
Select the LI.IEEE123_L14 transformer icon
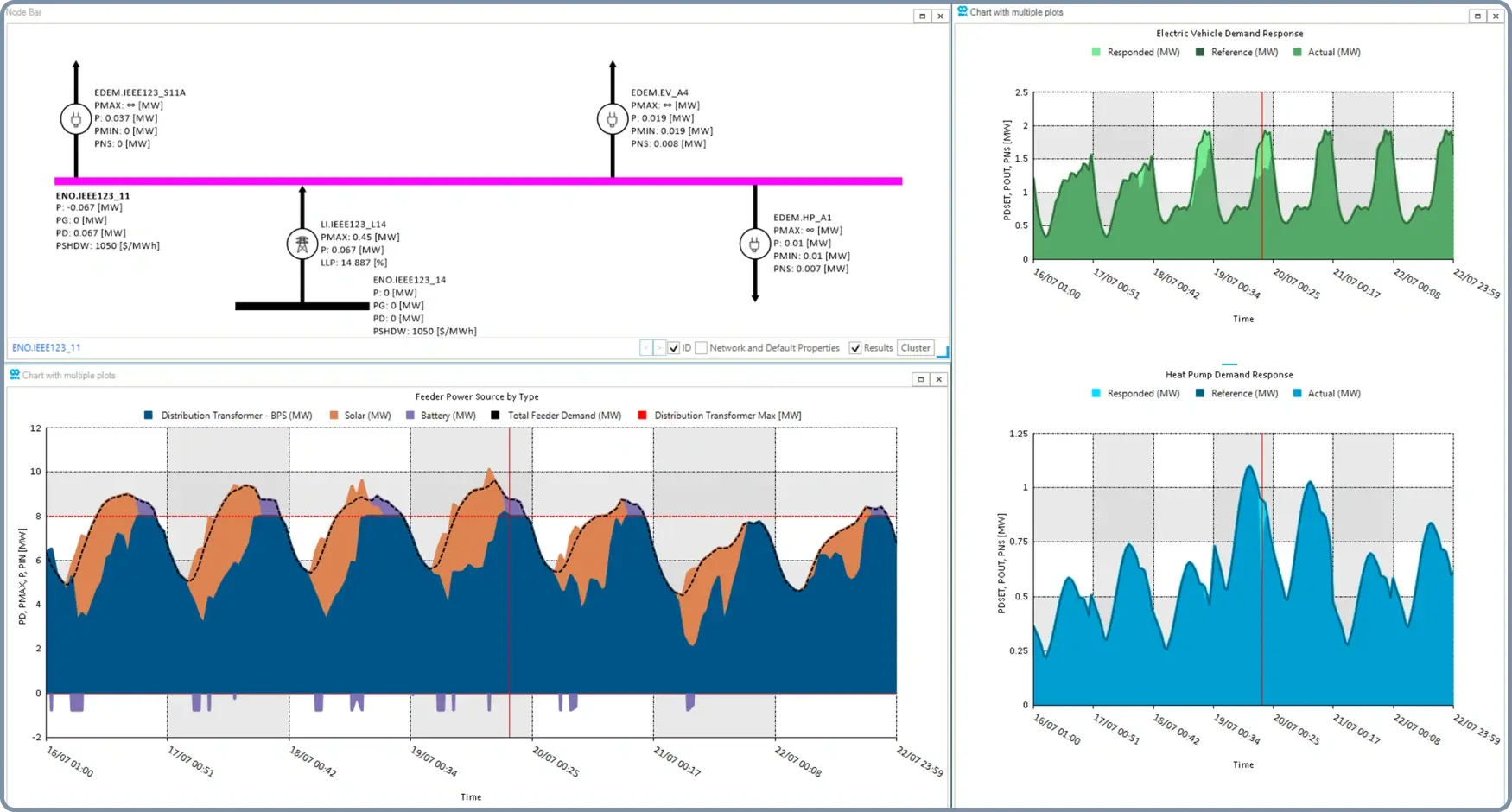[302, 243]
